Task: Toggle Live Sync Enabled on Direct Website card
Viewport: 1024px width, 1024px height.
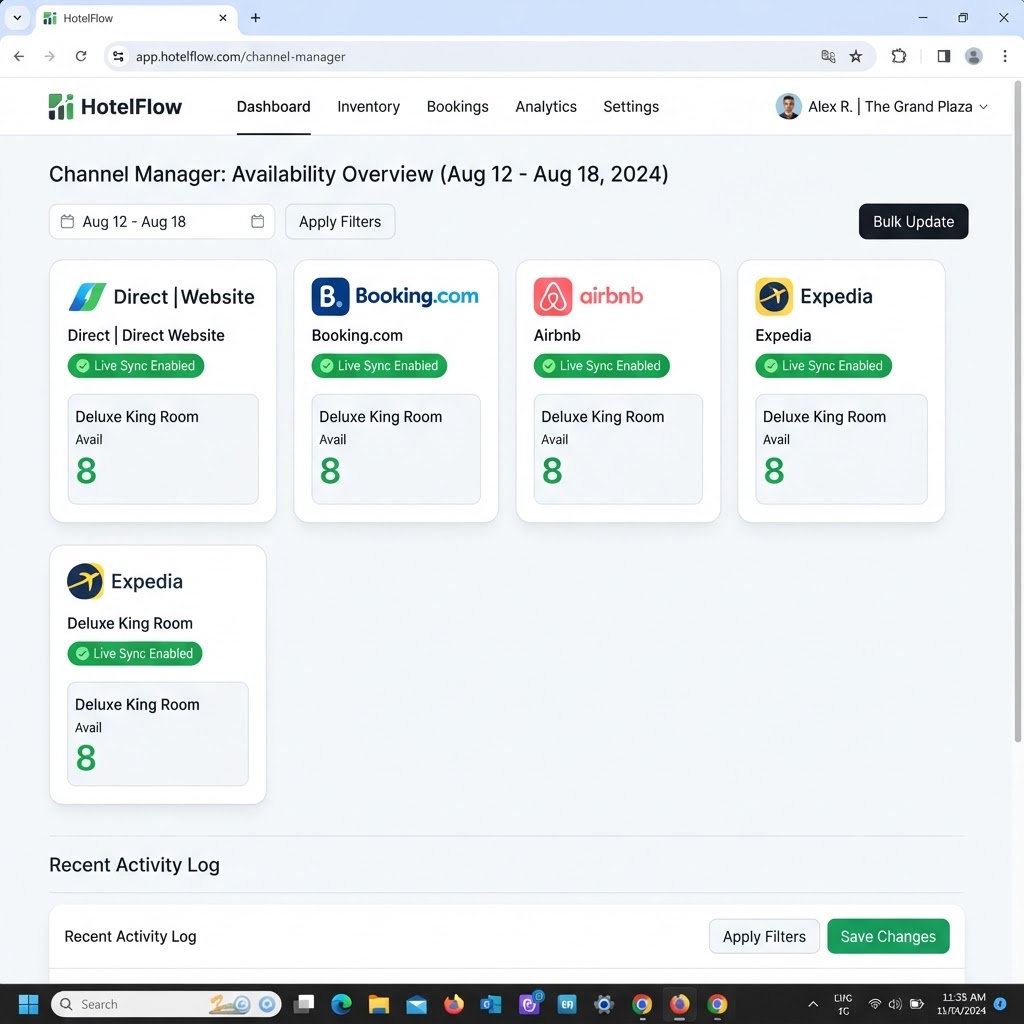Action: [x=136, y=366]
